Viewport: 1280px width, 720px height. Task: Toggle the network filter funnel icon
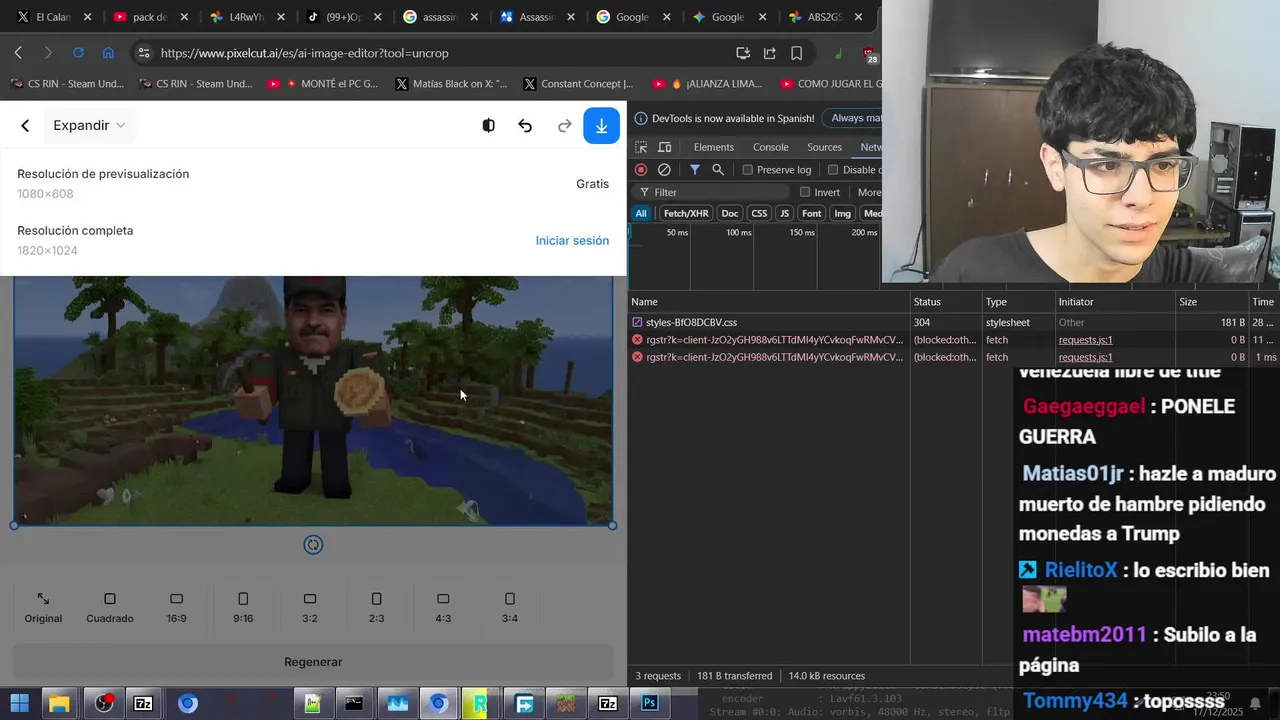point(695,170)
